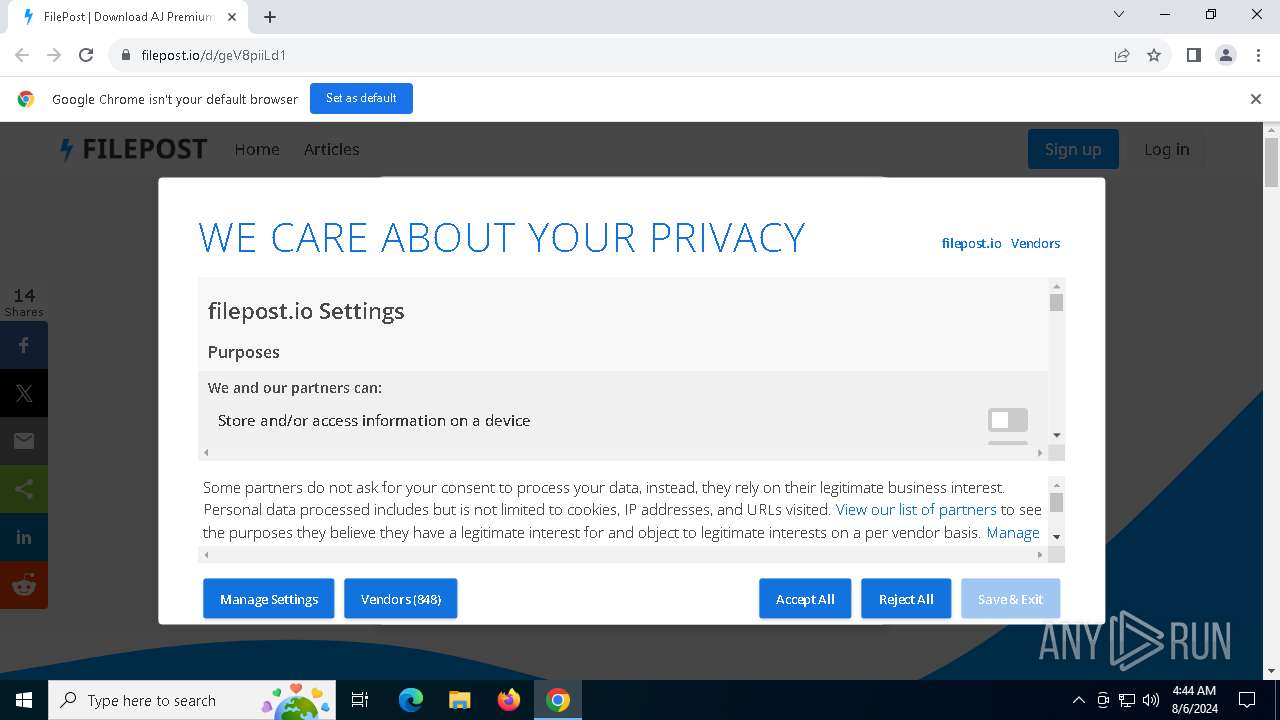
Task: Open the notifications center icon
Action: 1247,700
